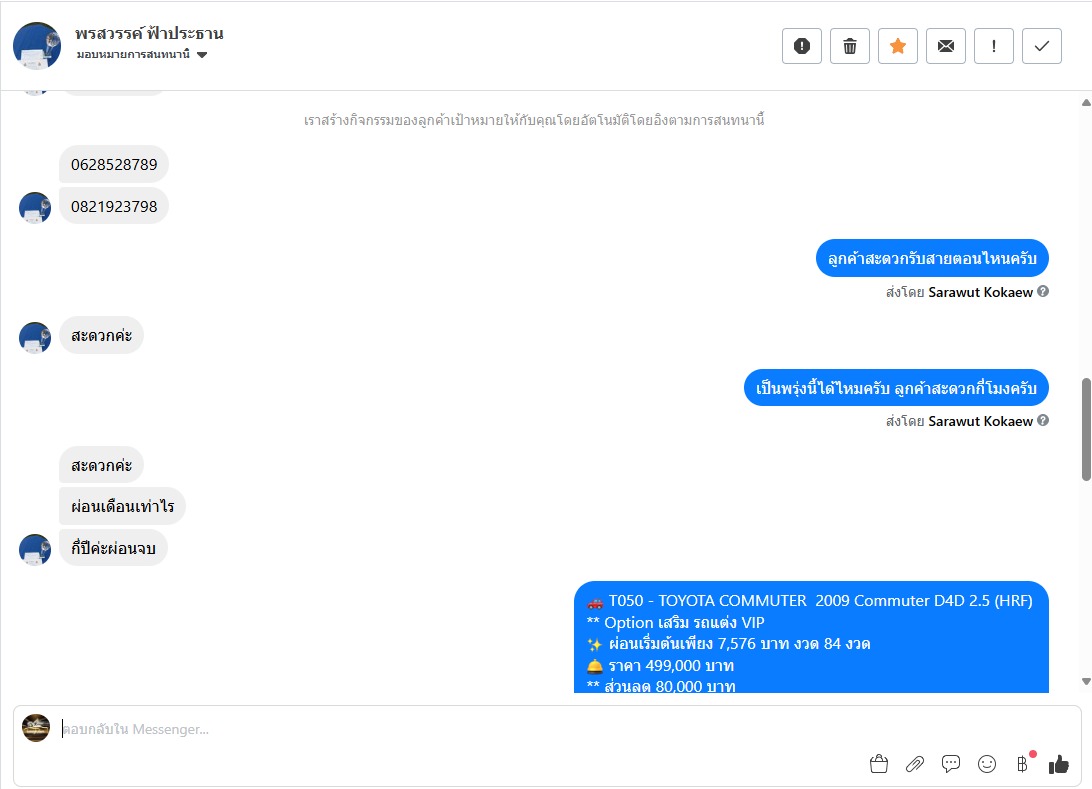Open the shopping bag products icon
Screen dimensions: 1092x789
tap(879, 764)
